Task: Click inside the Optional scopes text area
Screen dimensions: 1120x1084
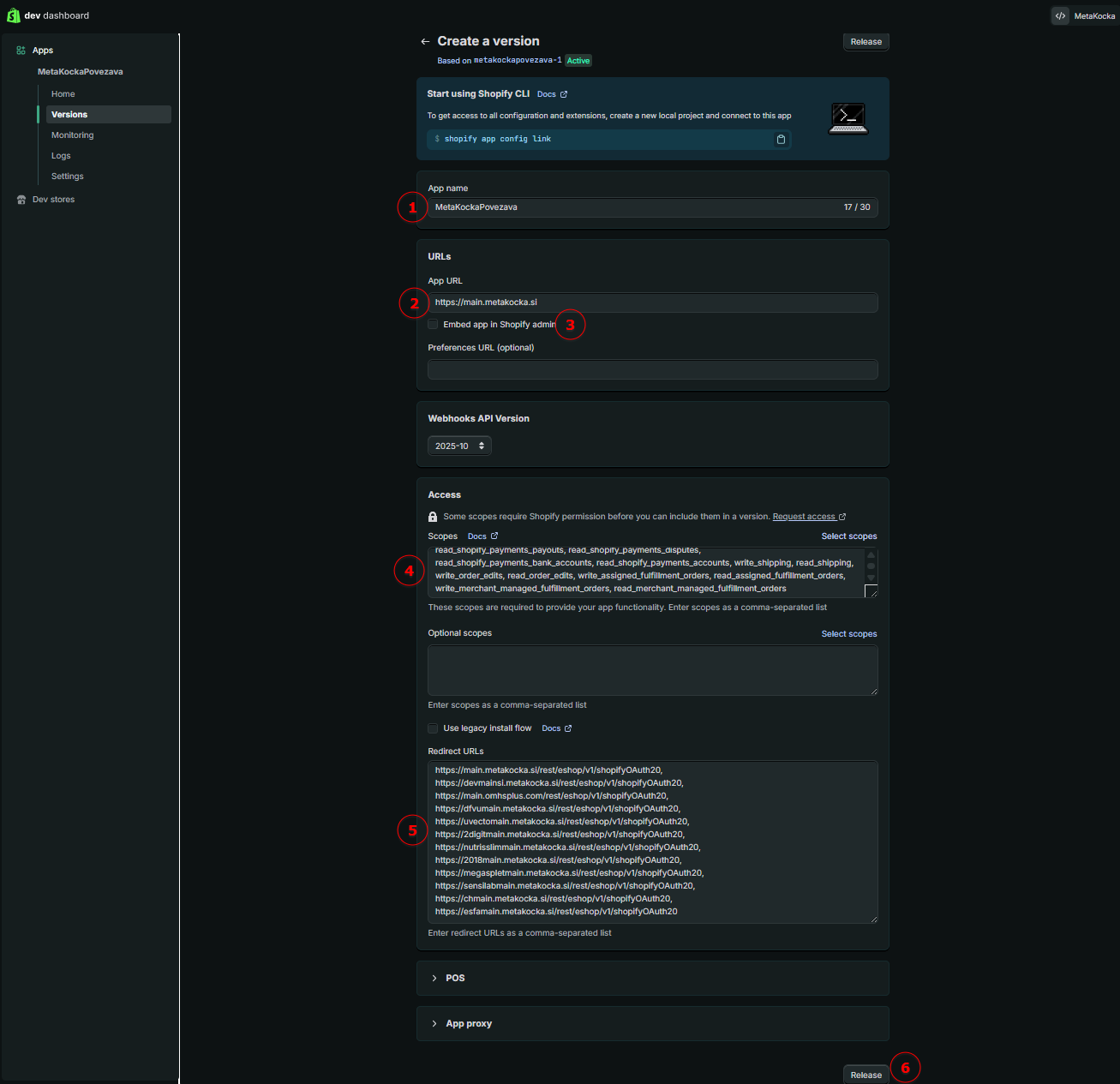Action: pos(652,670)
